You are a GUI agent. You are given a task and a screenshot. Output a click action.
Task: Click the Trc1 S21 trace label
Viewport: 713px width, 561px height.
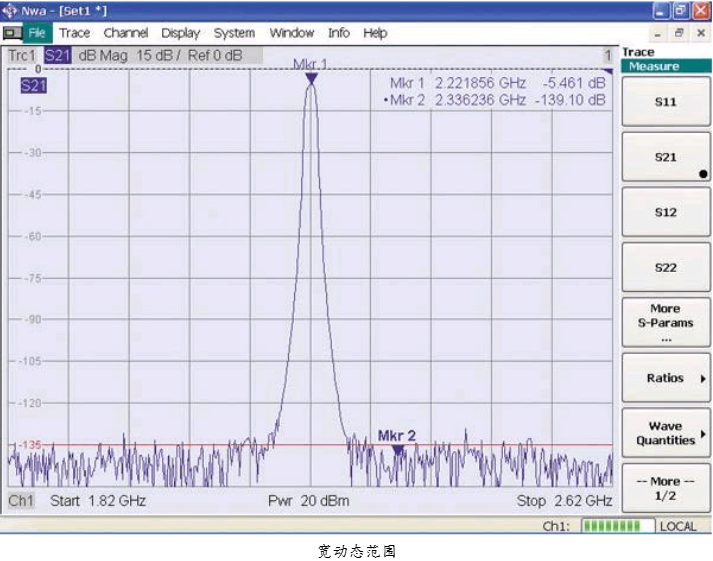point(40,56)
